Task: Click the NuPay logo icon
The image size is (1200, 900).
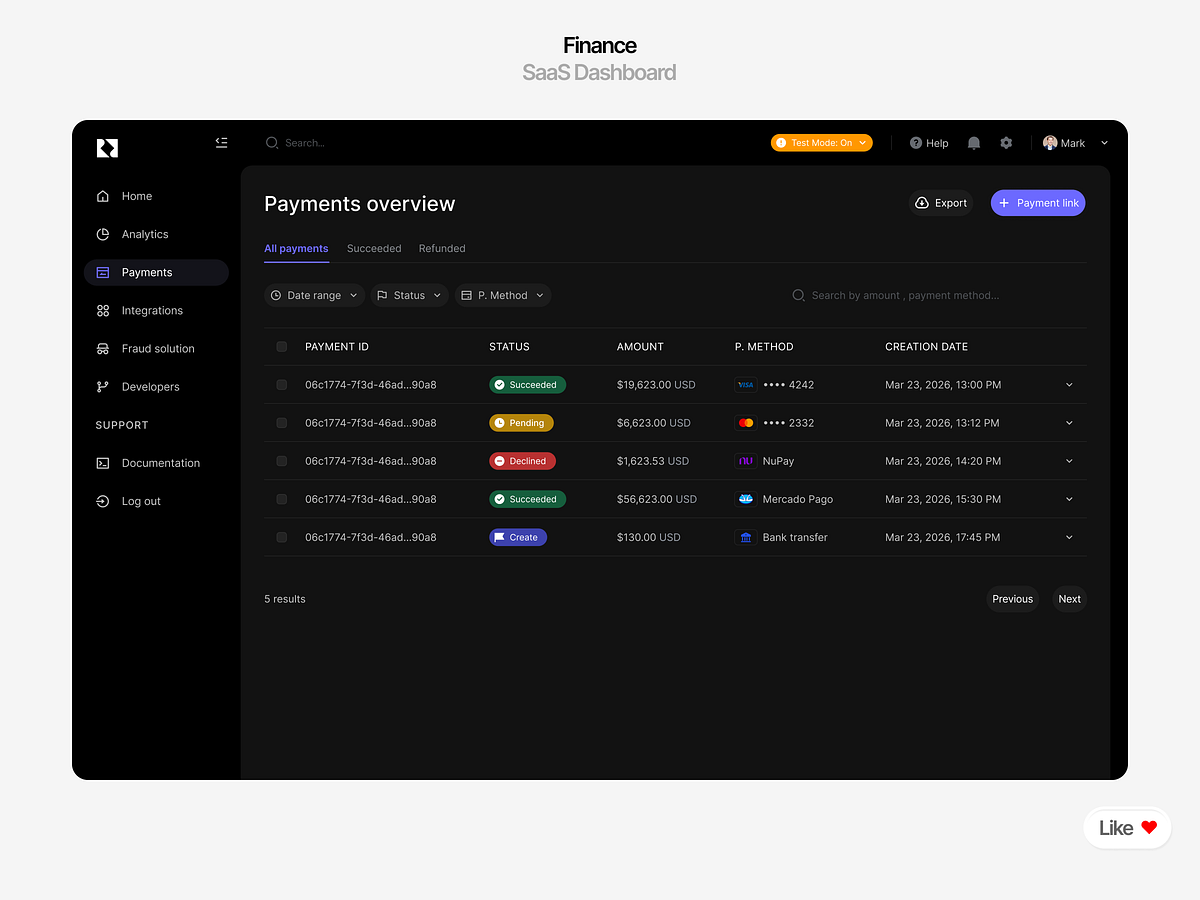Action: 746,461
